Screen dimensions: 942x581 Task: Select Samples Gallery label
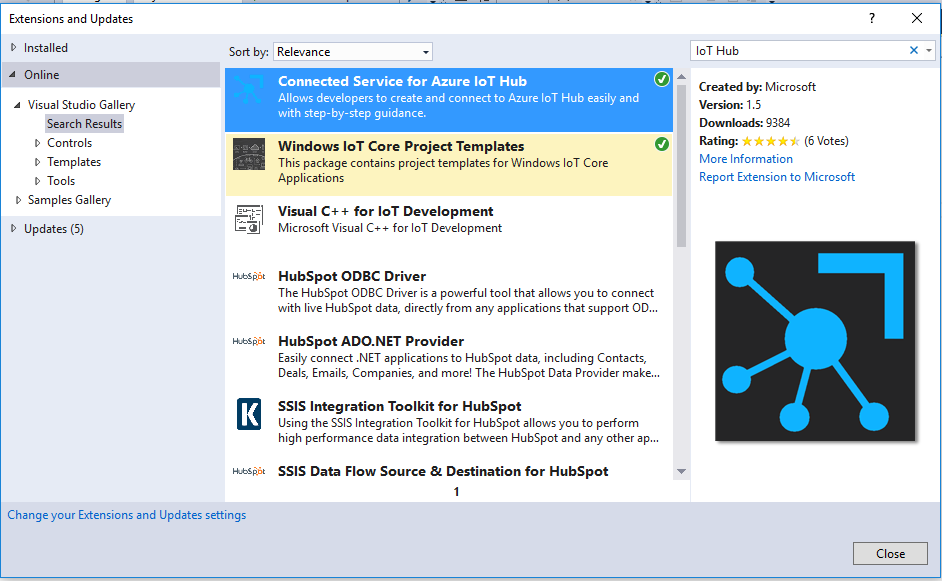point(70,200)
